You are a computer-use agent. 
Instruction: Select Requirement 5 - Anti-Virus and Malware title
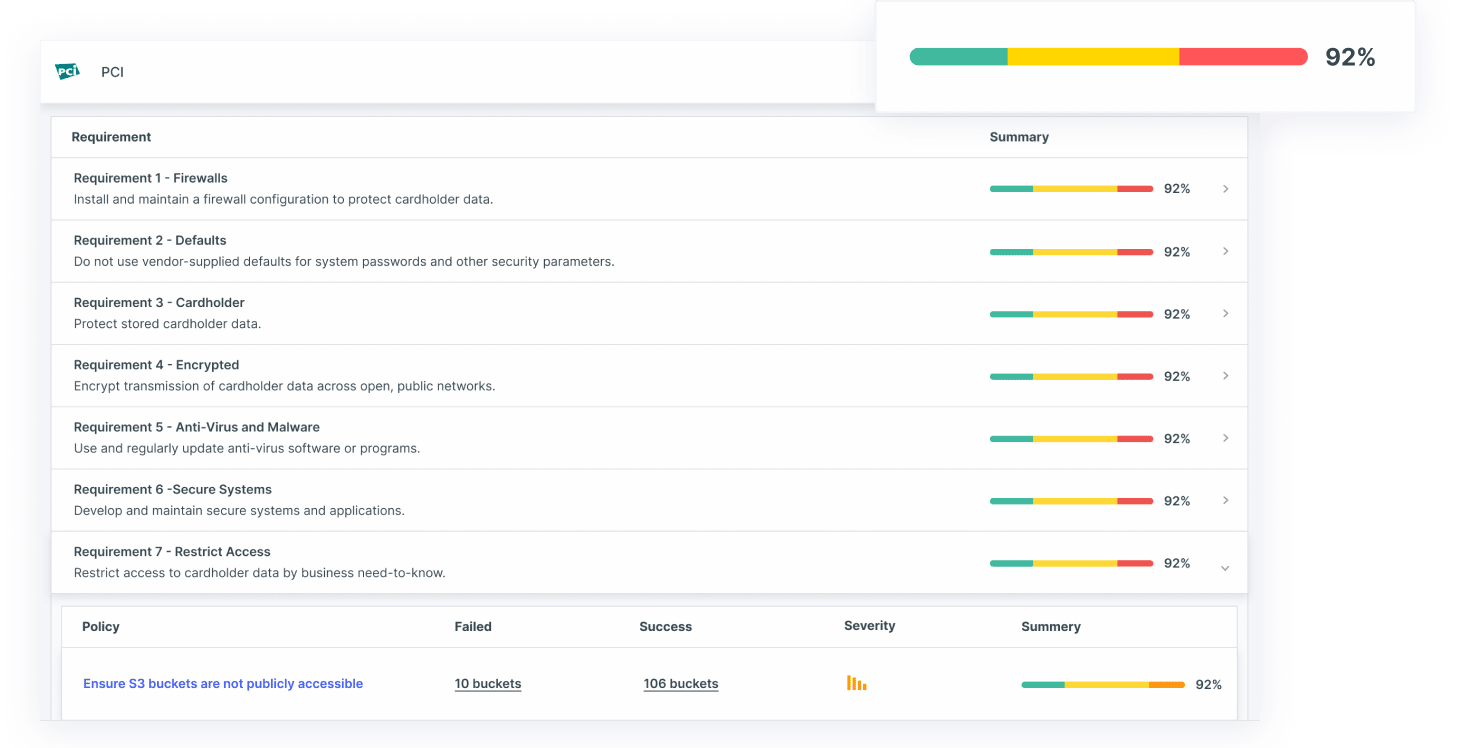197,427
